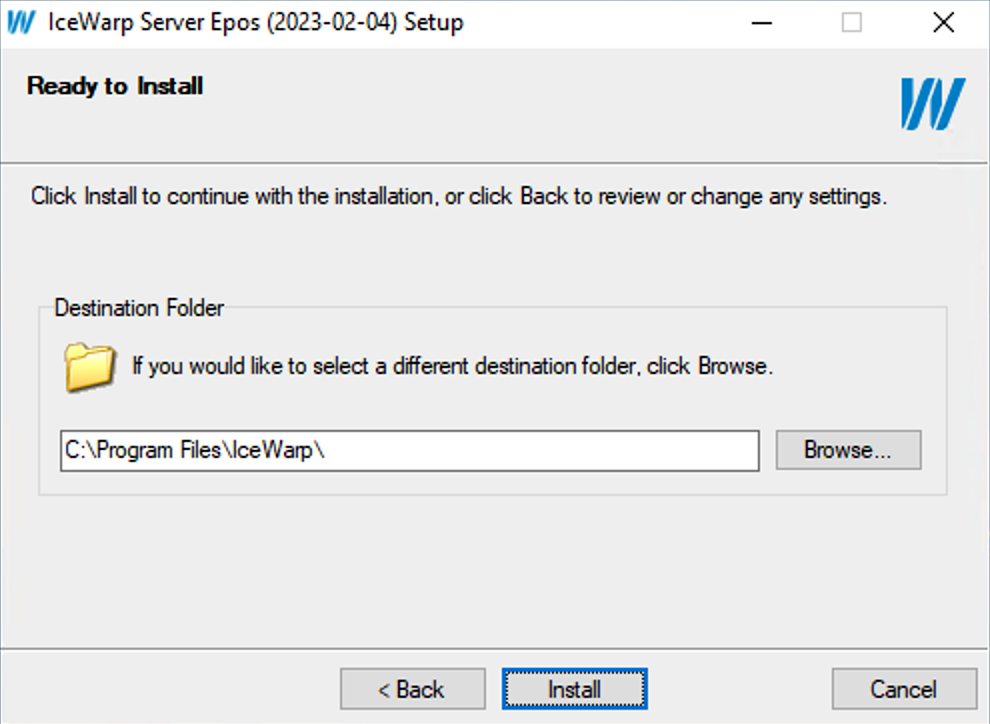Click blank area between Install and Cancel
Viewport: 990px width, 724px height.
pos(739,689)
